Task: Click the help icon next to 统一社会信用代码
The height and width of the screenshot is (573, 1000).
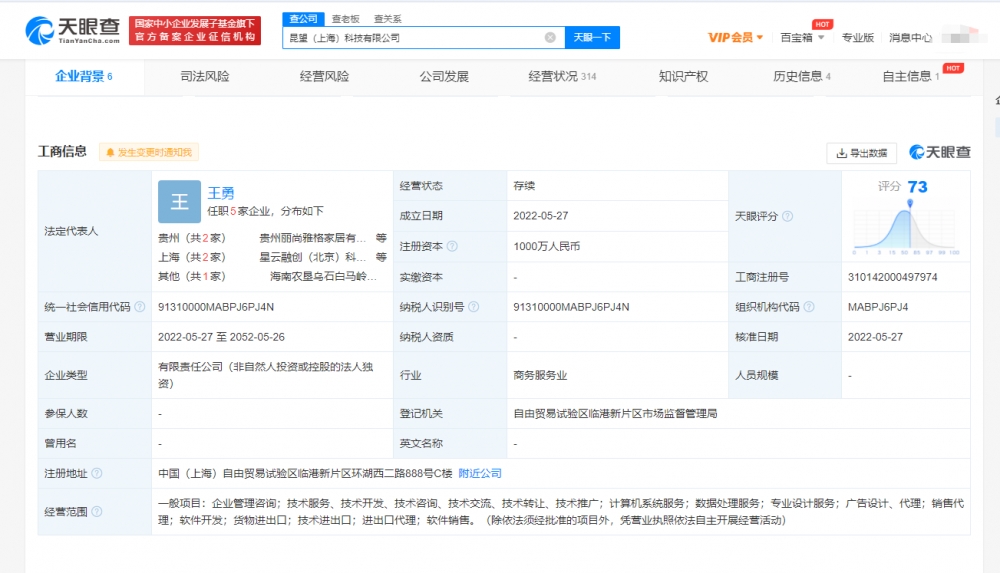Action: tap(140, 307)
